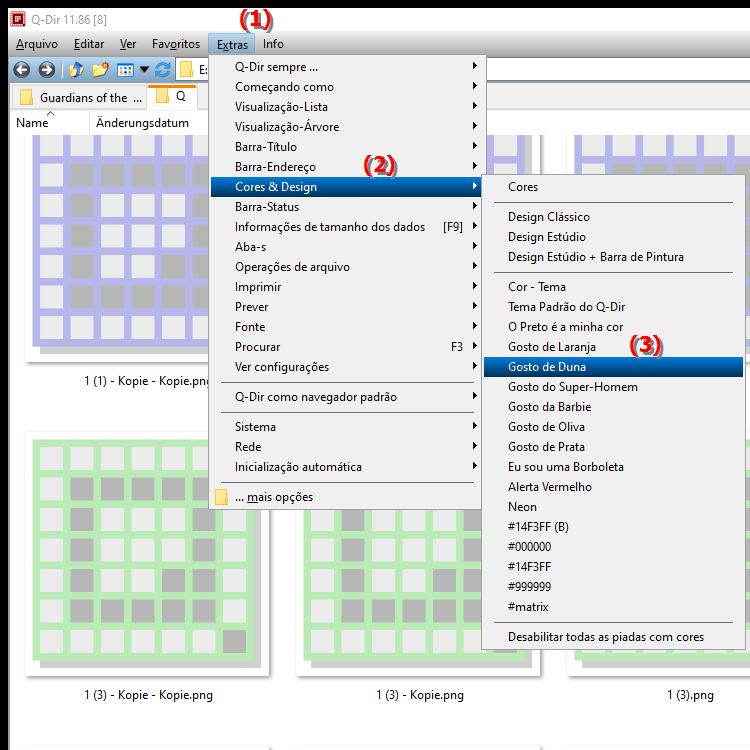Click the ... mais opções entry

click(x=348, y=497)
